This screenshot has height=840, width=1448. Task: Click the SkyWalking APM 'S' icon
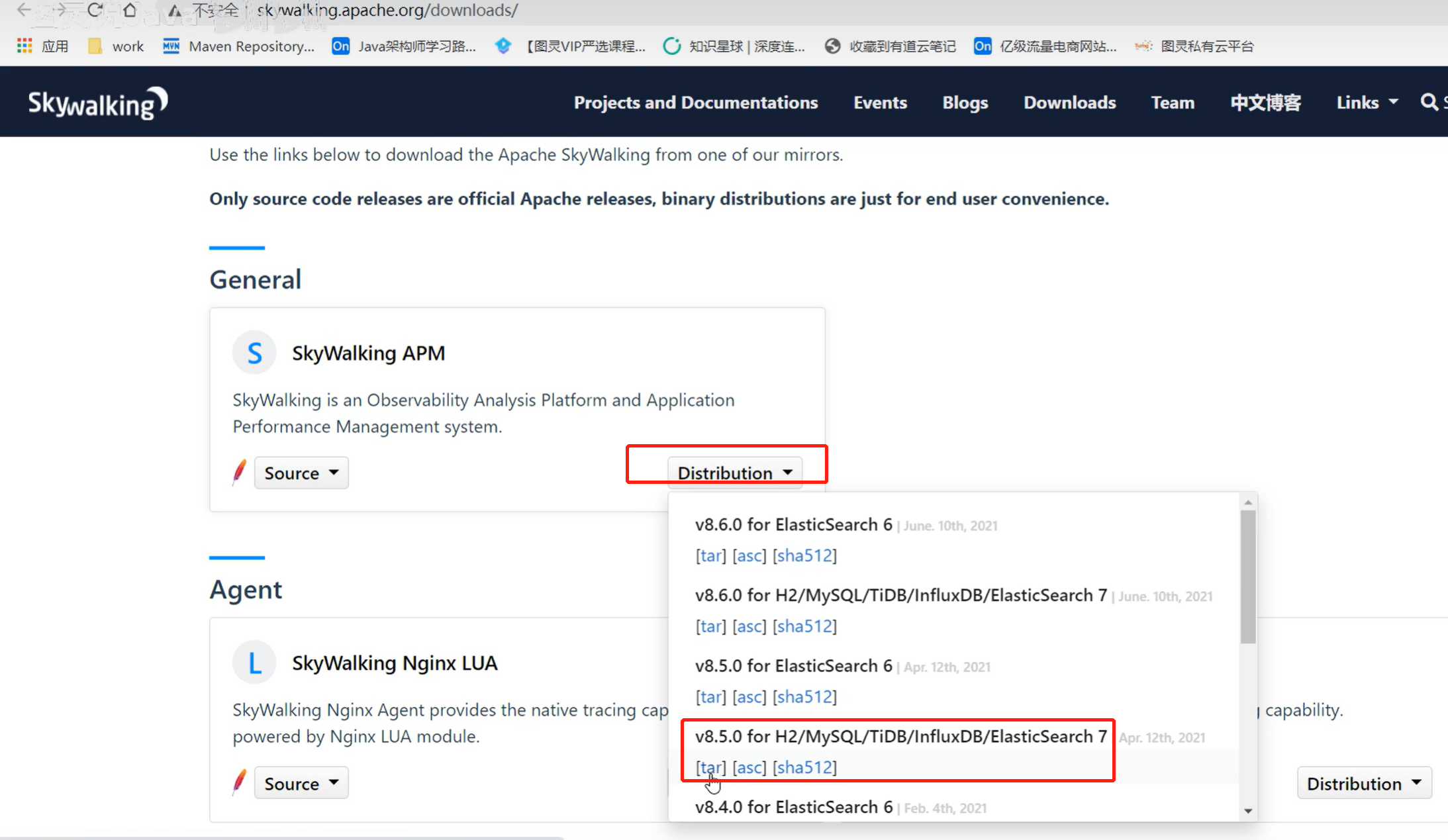pos(254,353)
